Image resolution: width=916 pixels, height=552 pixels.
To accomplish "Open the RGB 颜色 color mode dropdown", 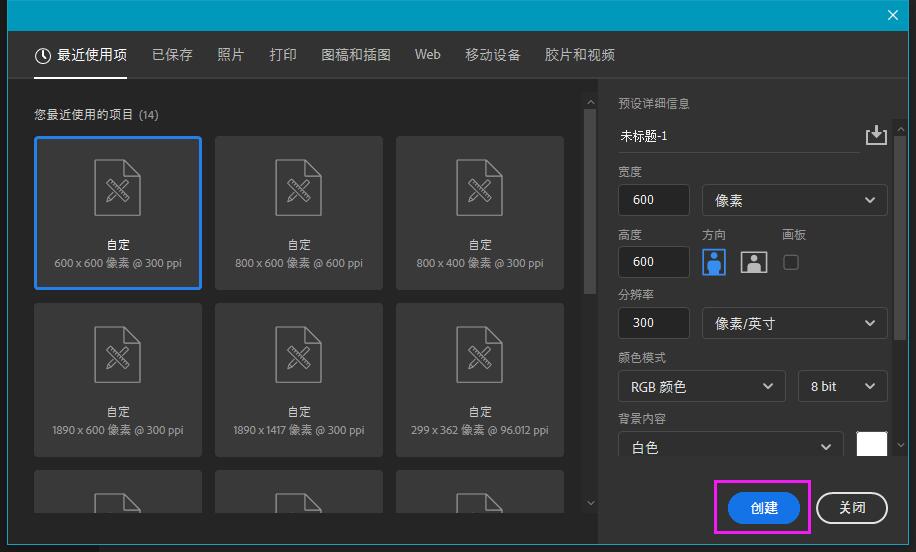I will click(x=702, y=386).
